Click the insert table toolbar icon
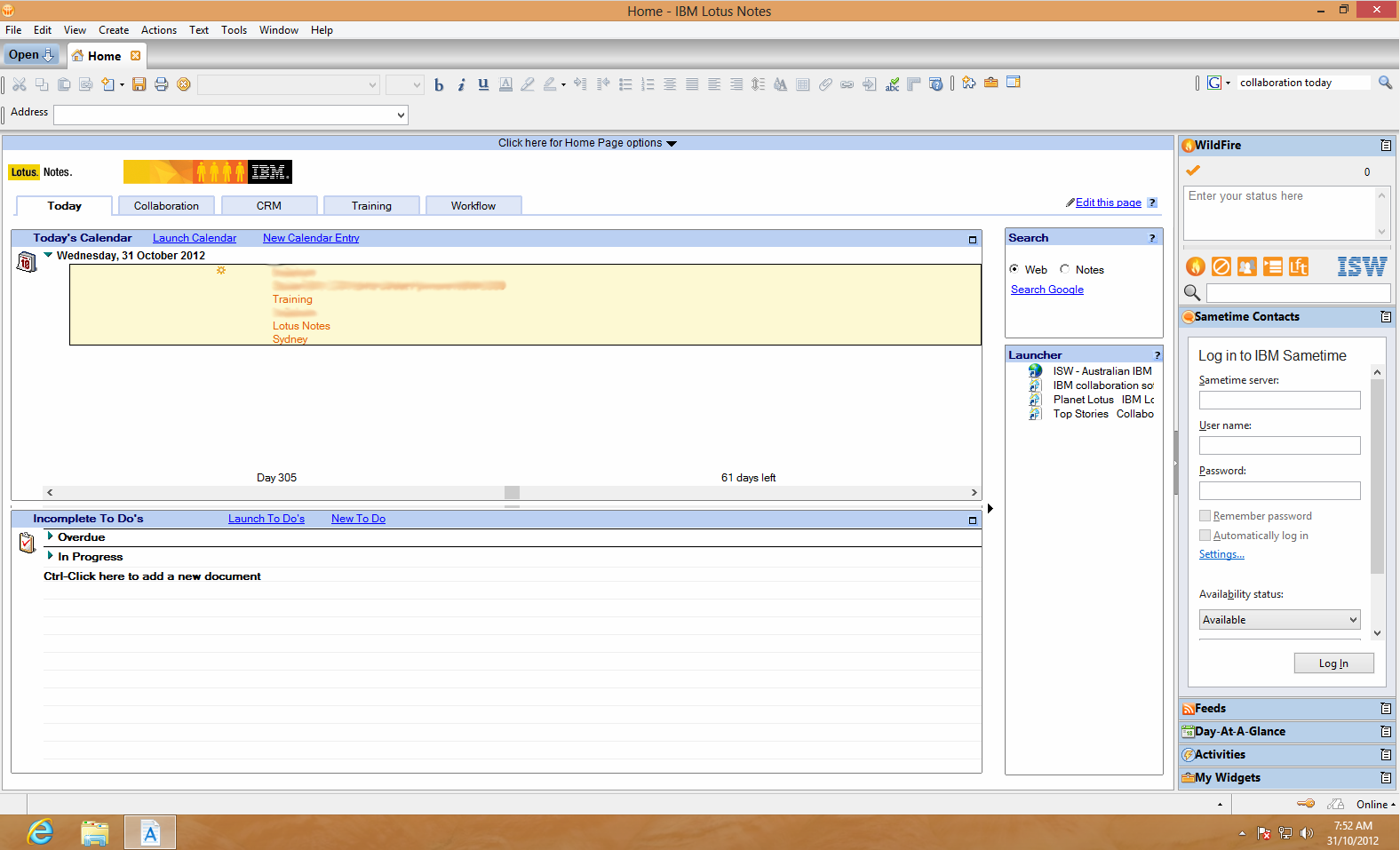Viewport: 1400px width, 850px height. click(x=803, y=84)
